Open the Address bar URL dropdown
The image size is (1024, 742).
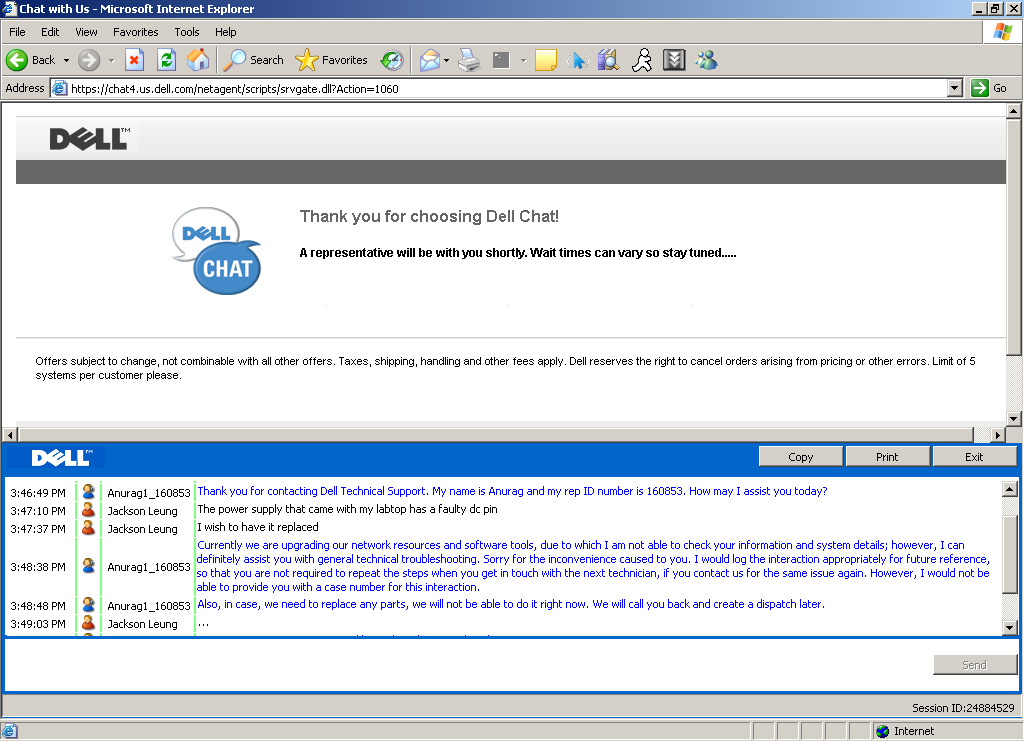click(x=954, y=88)
